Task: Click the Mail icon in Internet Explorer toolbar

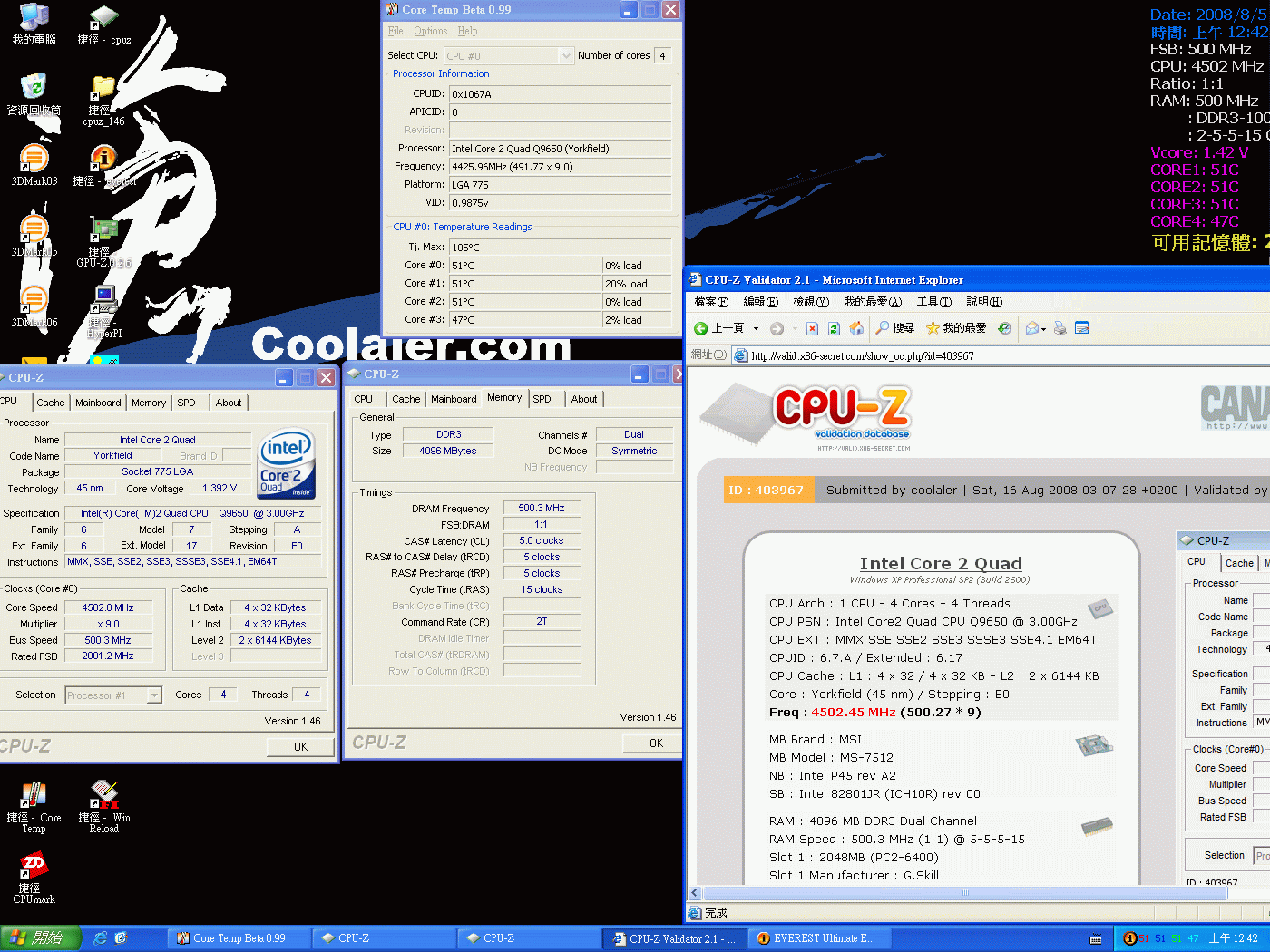Action: click(x=1032, y=328)
